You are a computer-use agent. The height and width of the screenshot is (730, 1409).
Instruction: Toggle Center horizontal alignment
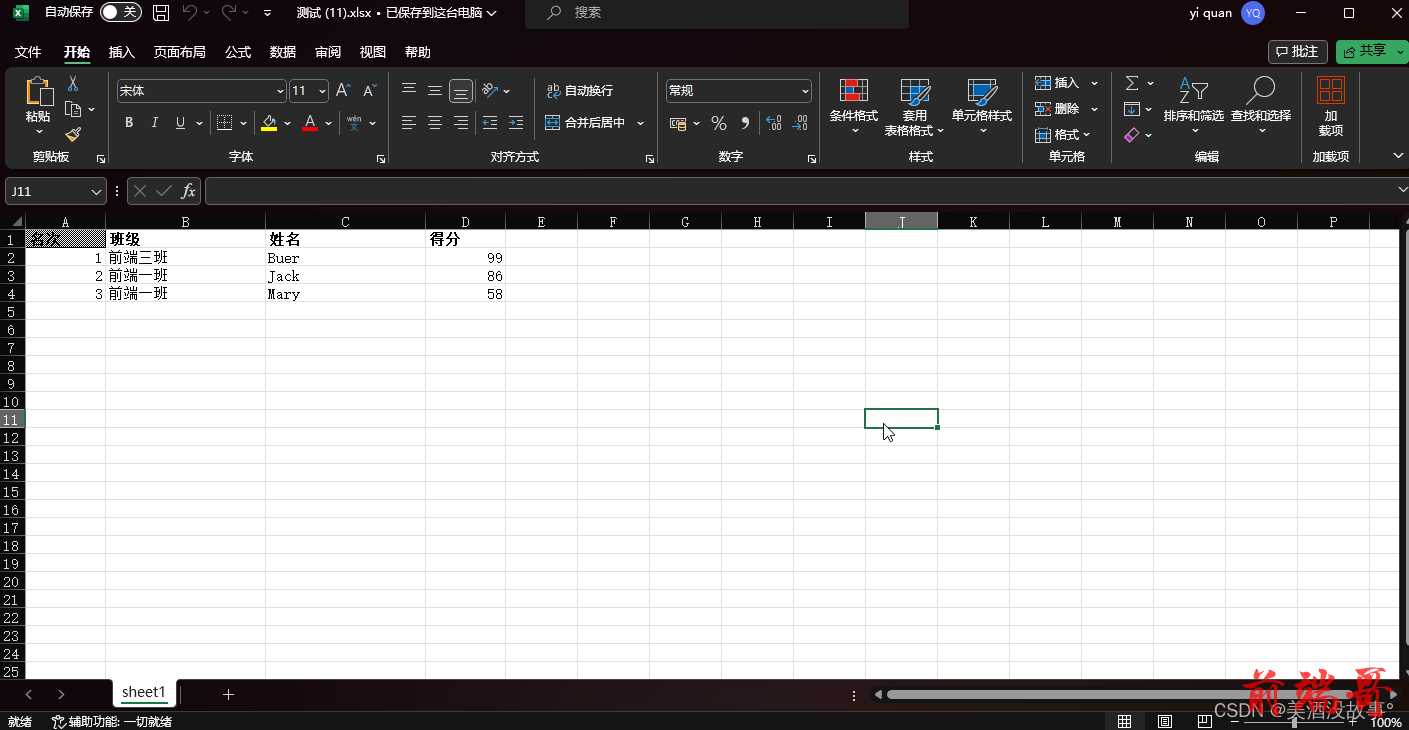click(435, 123)
